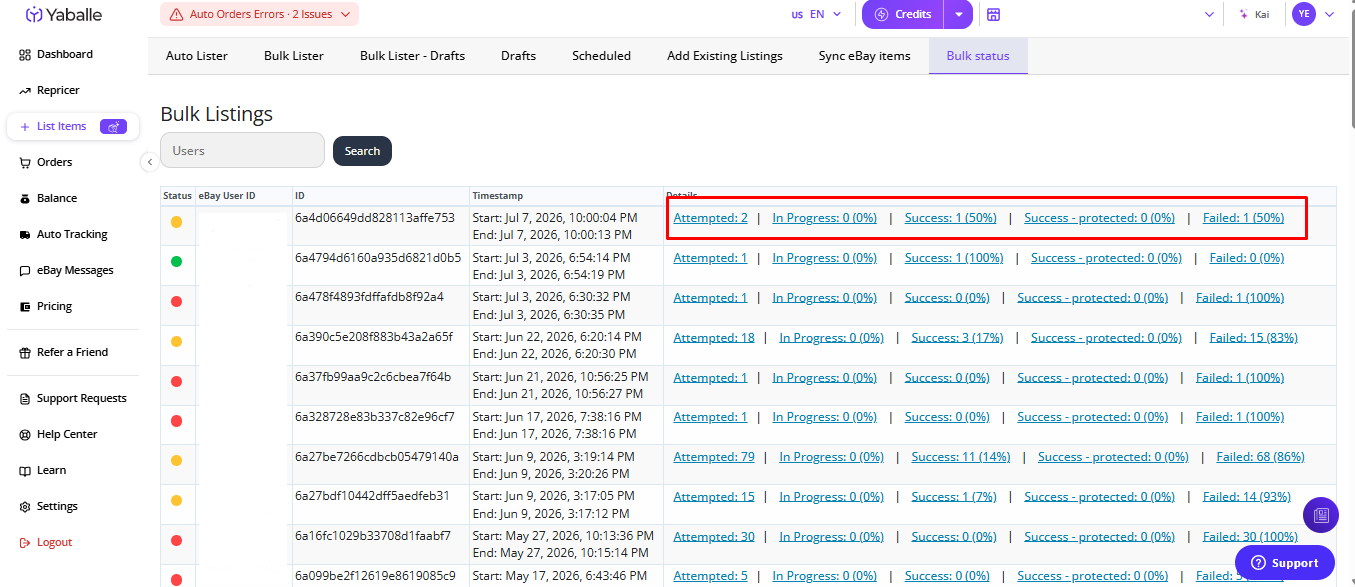Image resolution: width=1355 pixels, height=587 pixels.
Task: Focus the Users search field
Action: [x=242, y=151]
